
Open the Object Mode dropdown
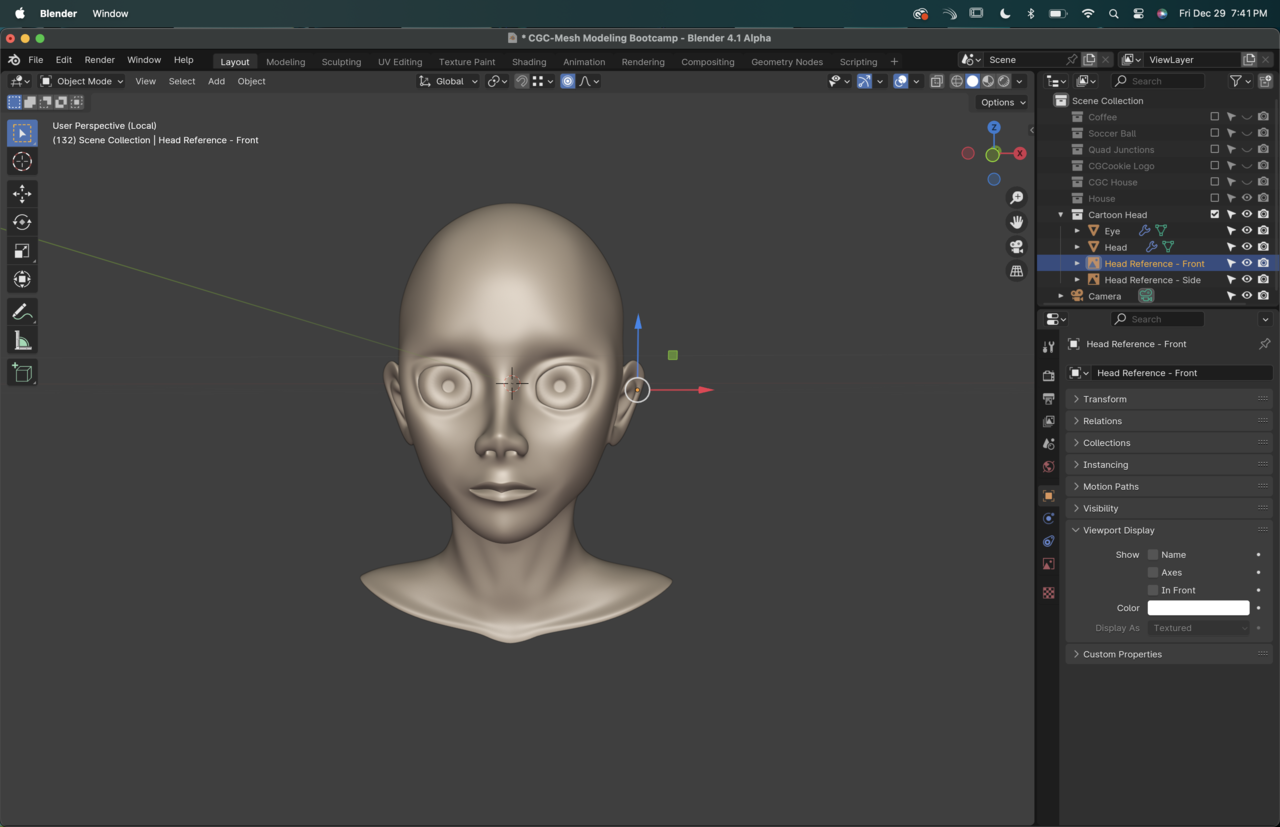pos(82,81)
